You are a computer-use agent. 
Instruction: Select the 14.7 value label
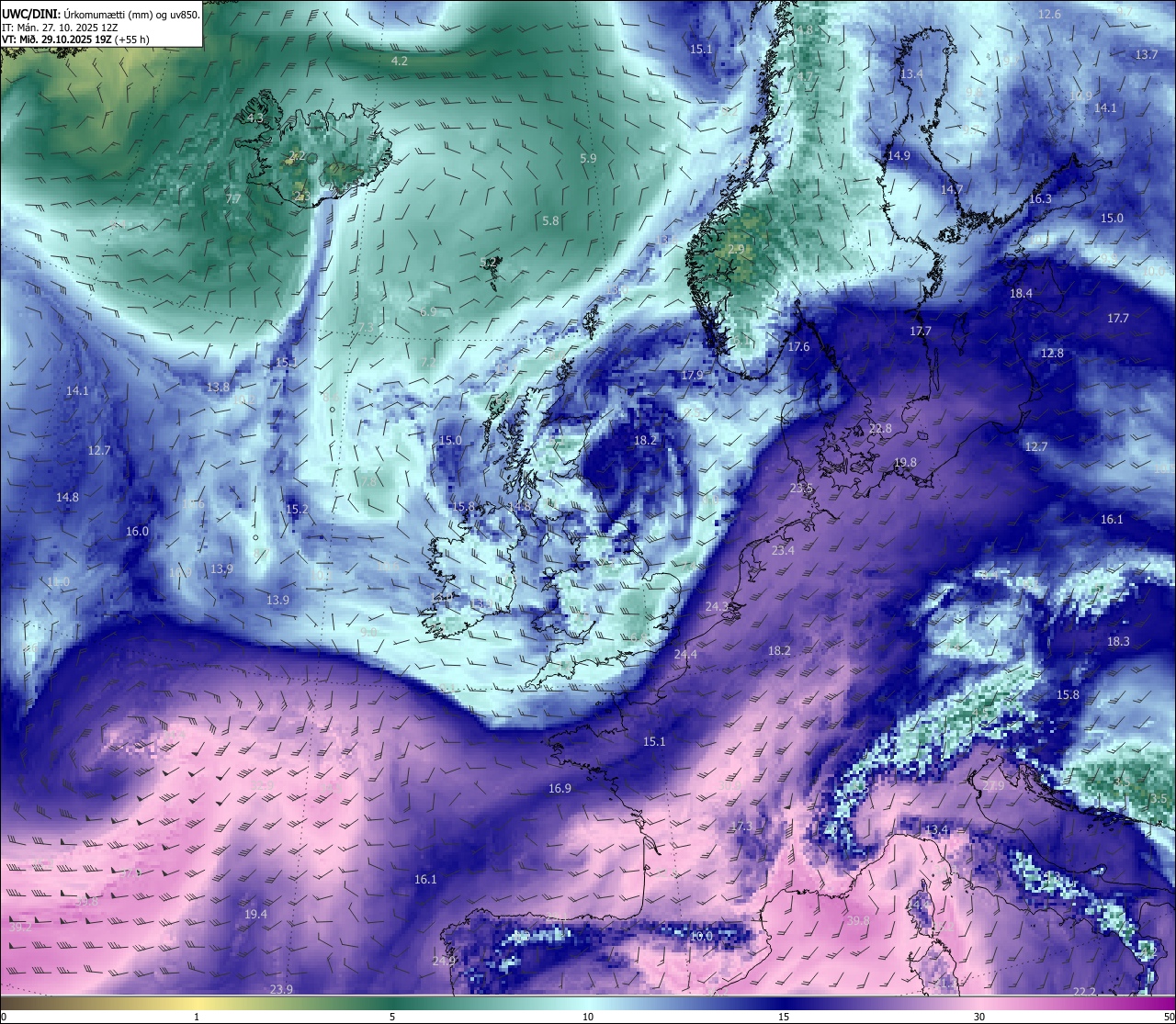tap(952, 189)
